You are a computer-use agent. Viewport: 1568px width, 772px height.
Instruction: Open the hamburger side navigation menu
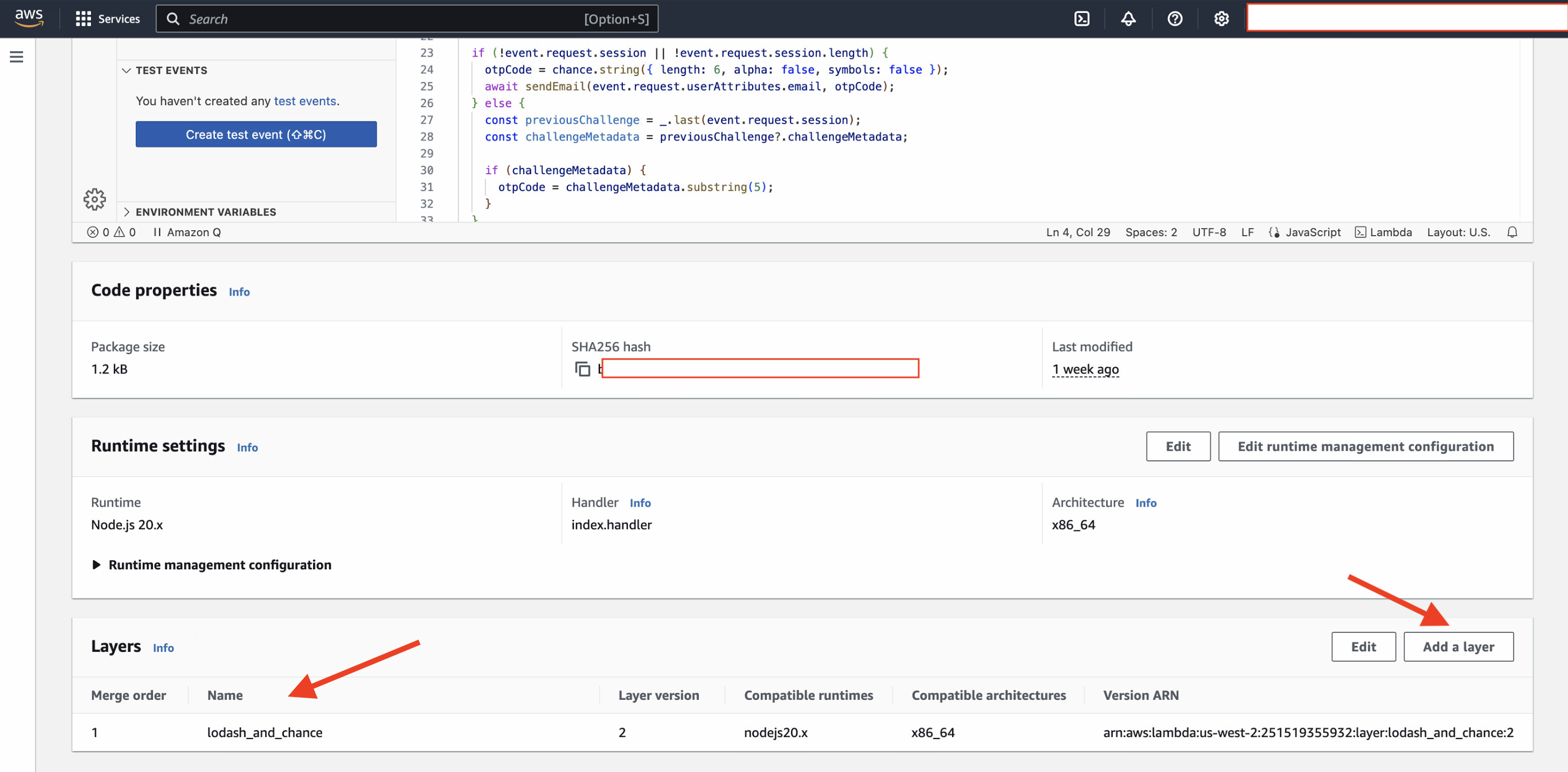pos(17,57)
